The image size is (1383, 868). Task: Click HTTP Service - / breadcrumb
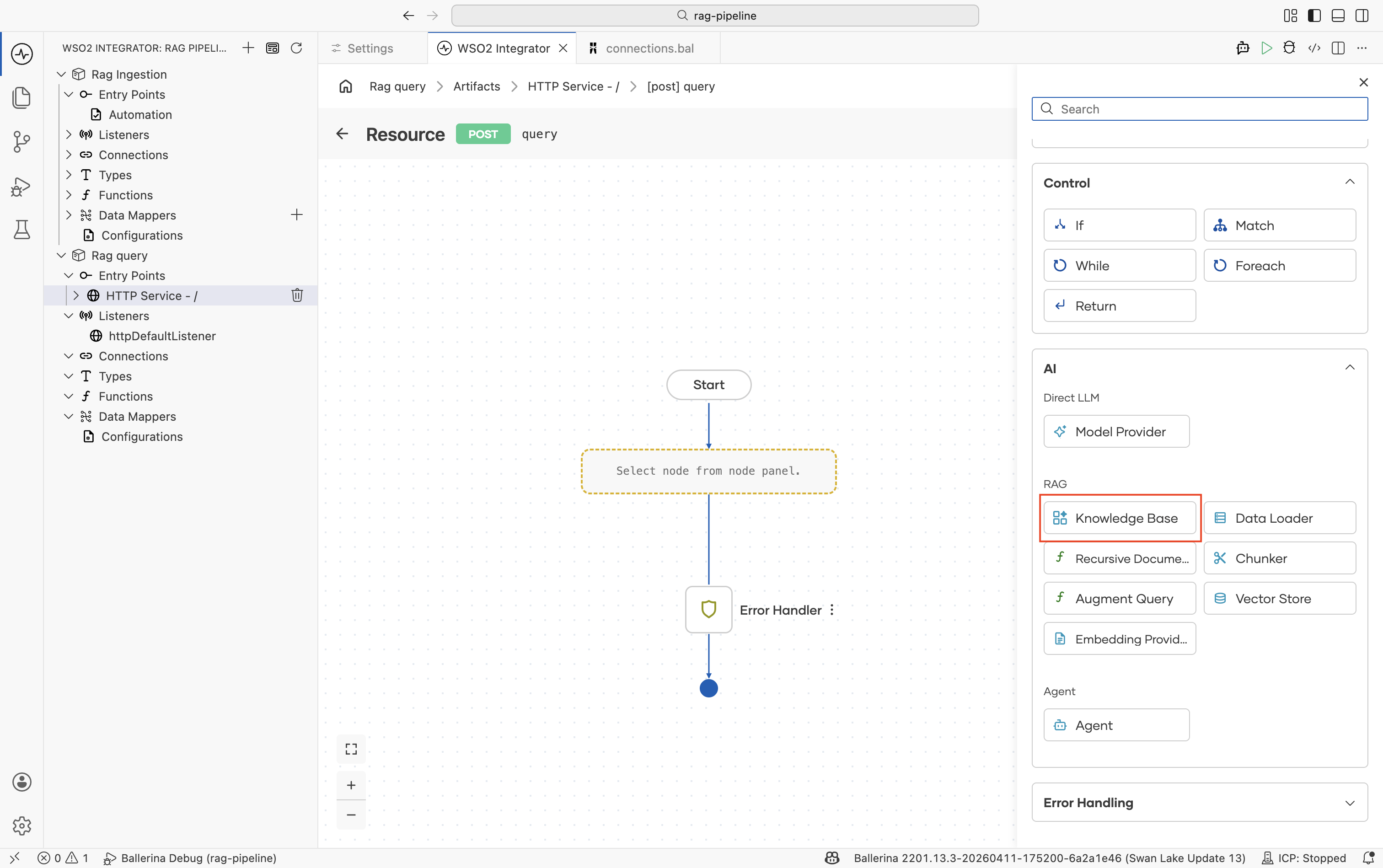(x=574, y=87)
